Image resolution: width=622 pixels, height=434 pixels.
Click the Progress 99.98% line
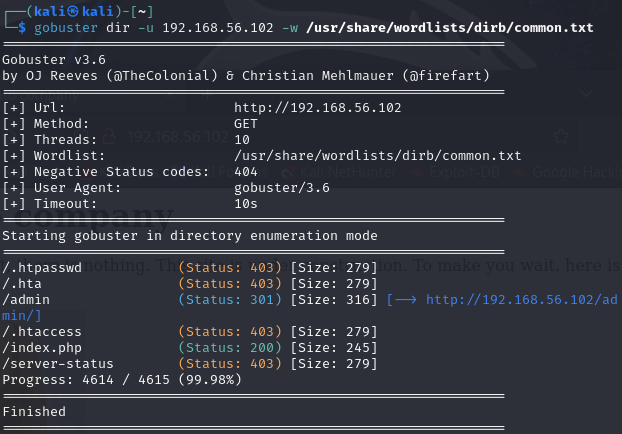122,380
